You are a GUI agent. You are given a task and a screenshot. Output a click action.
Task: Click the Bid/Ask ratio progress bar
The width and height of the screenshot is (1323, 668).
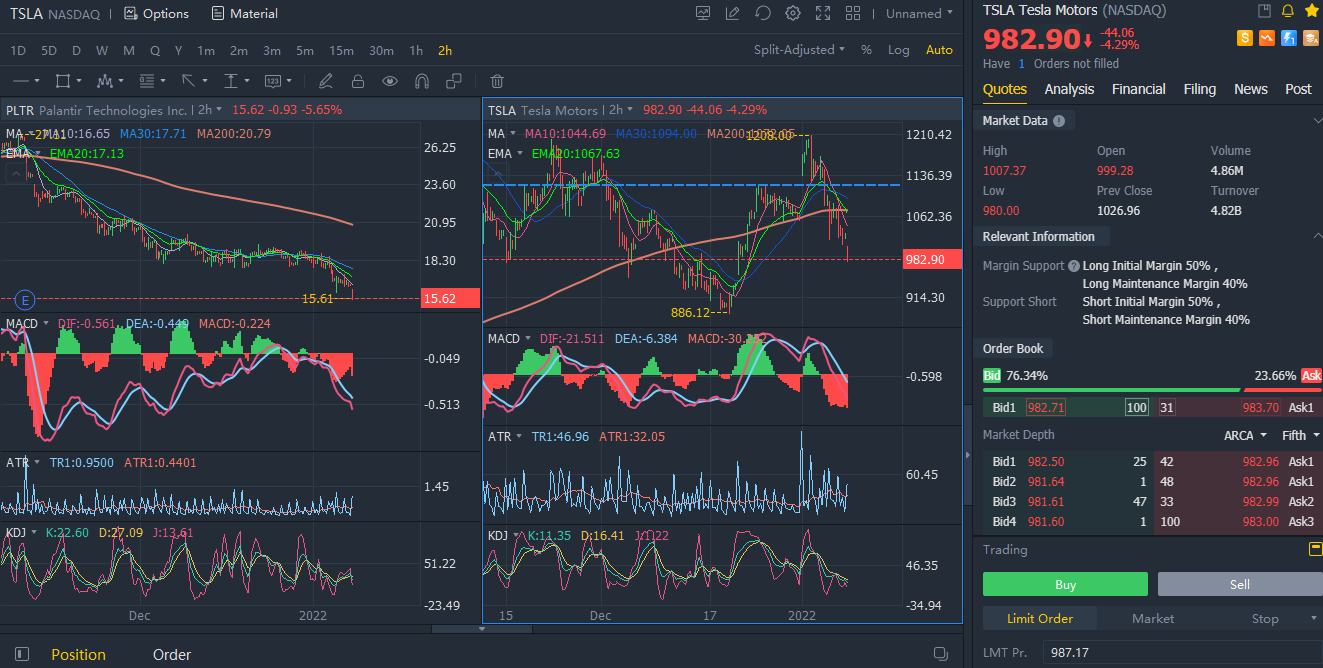tap(1152, 390)
